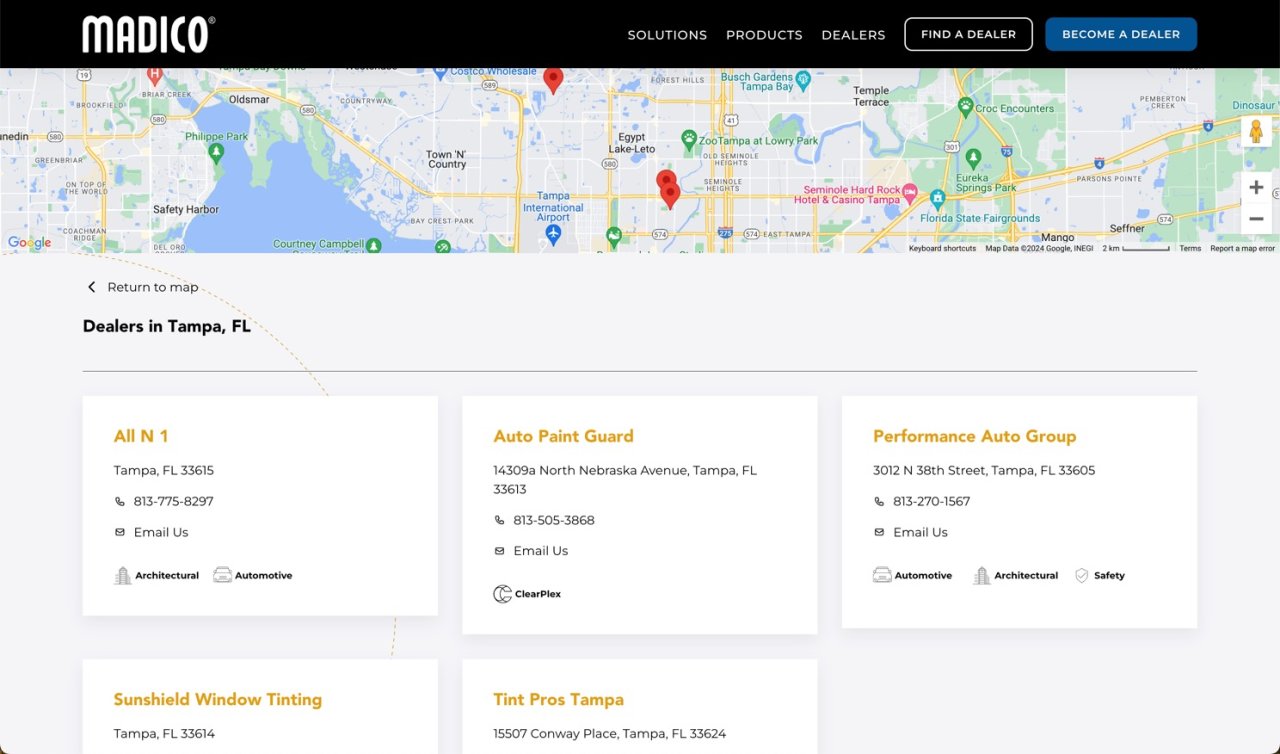Viewport: 1280px width, 754px height.
Task: Click the Google logo on the map
Action: coord(29,243)
